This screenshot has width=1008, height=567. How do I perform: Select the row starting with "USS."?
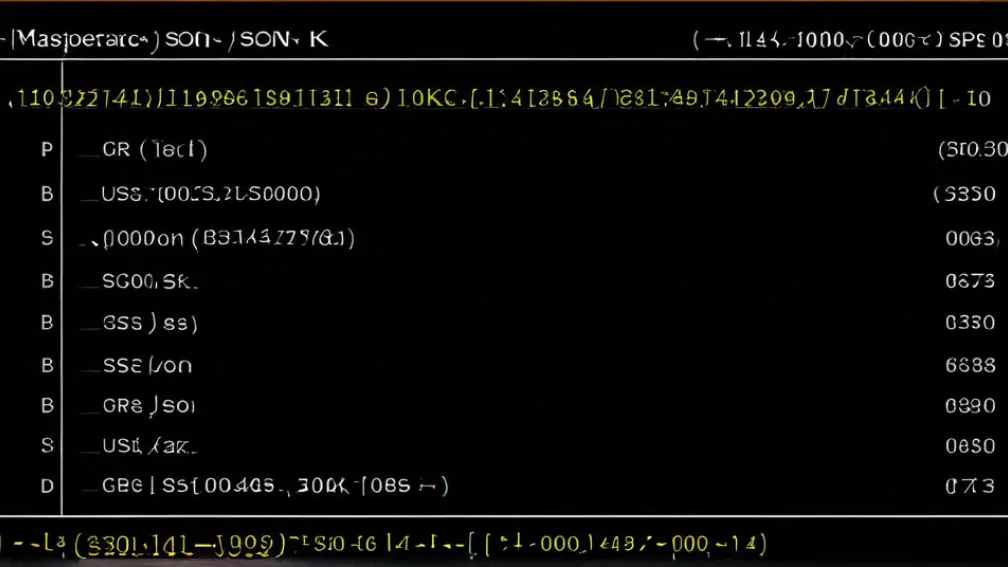[210, 194]
